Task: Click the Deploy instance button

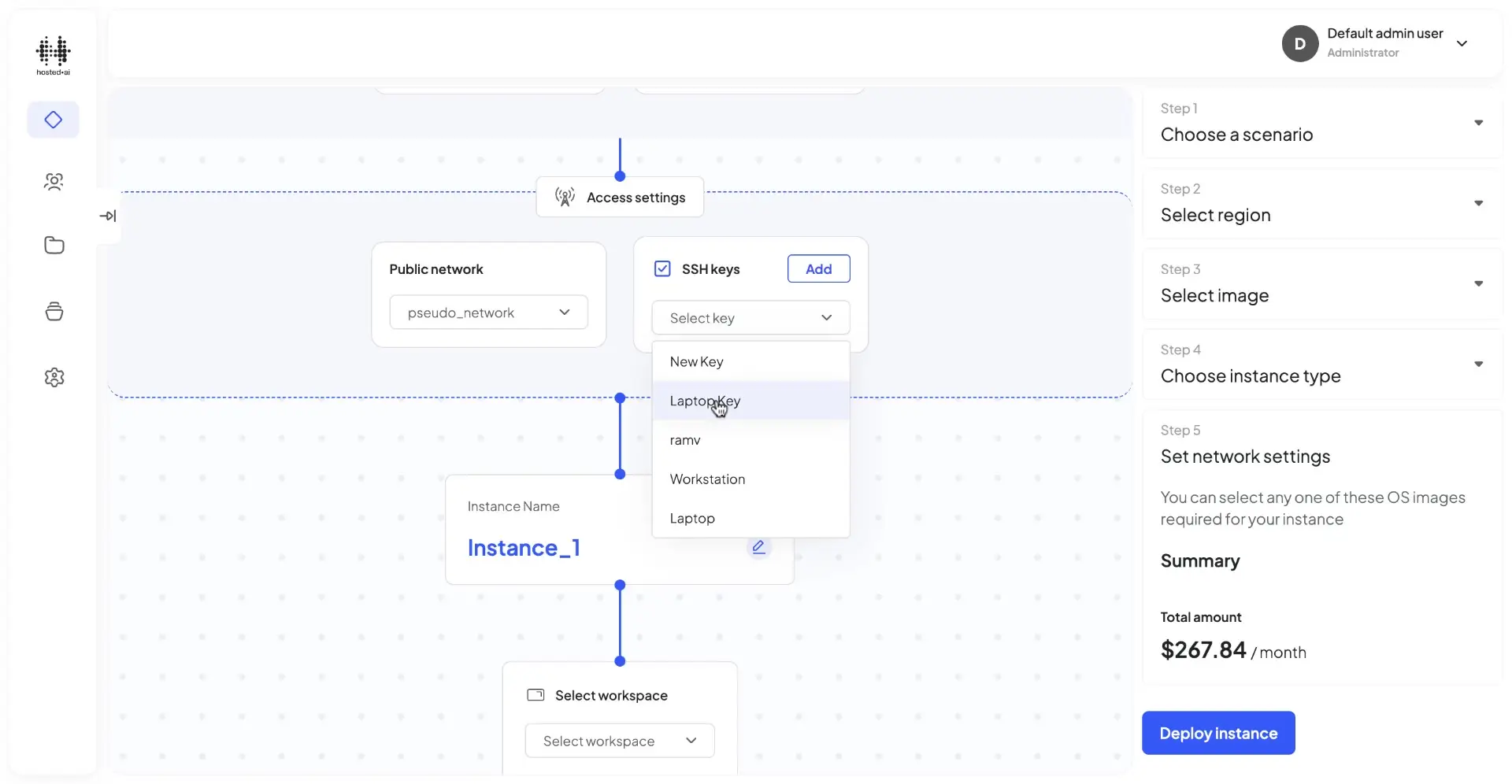Action: coord(1217,733)
